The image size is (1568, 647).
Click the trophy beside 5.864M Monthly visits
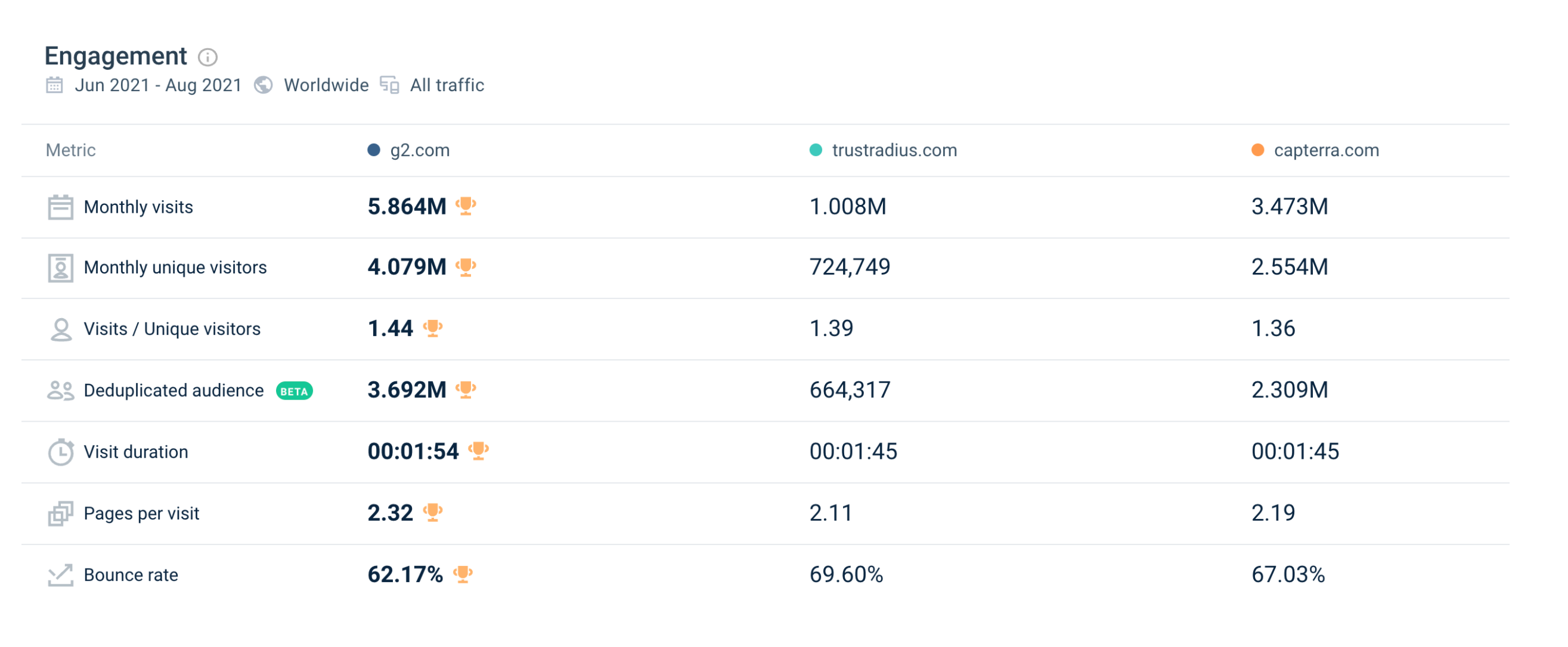click(466, 206)
